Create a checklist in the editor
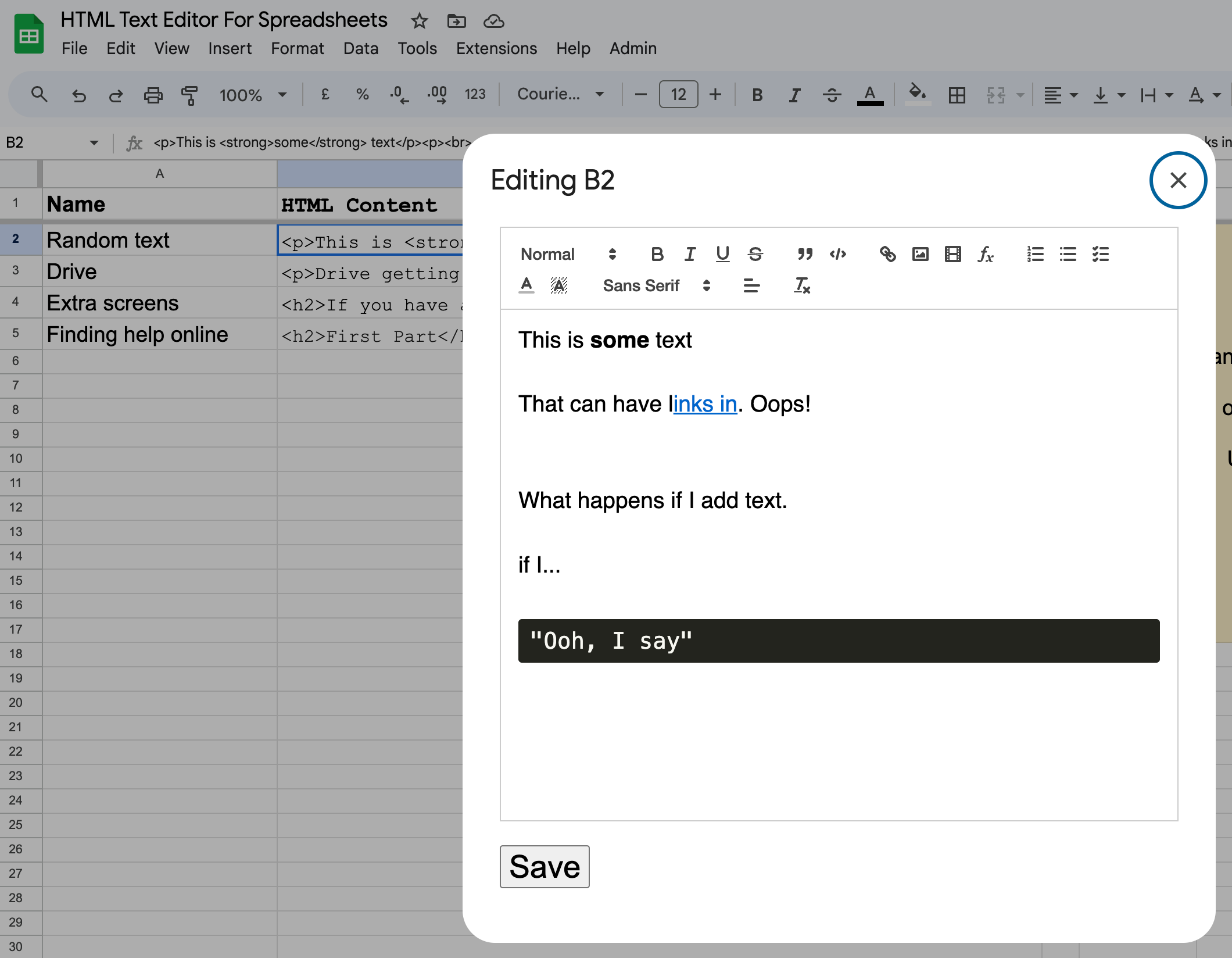The height and width of the screenshot is (958, 1232). (x=1100, y=254)
